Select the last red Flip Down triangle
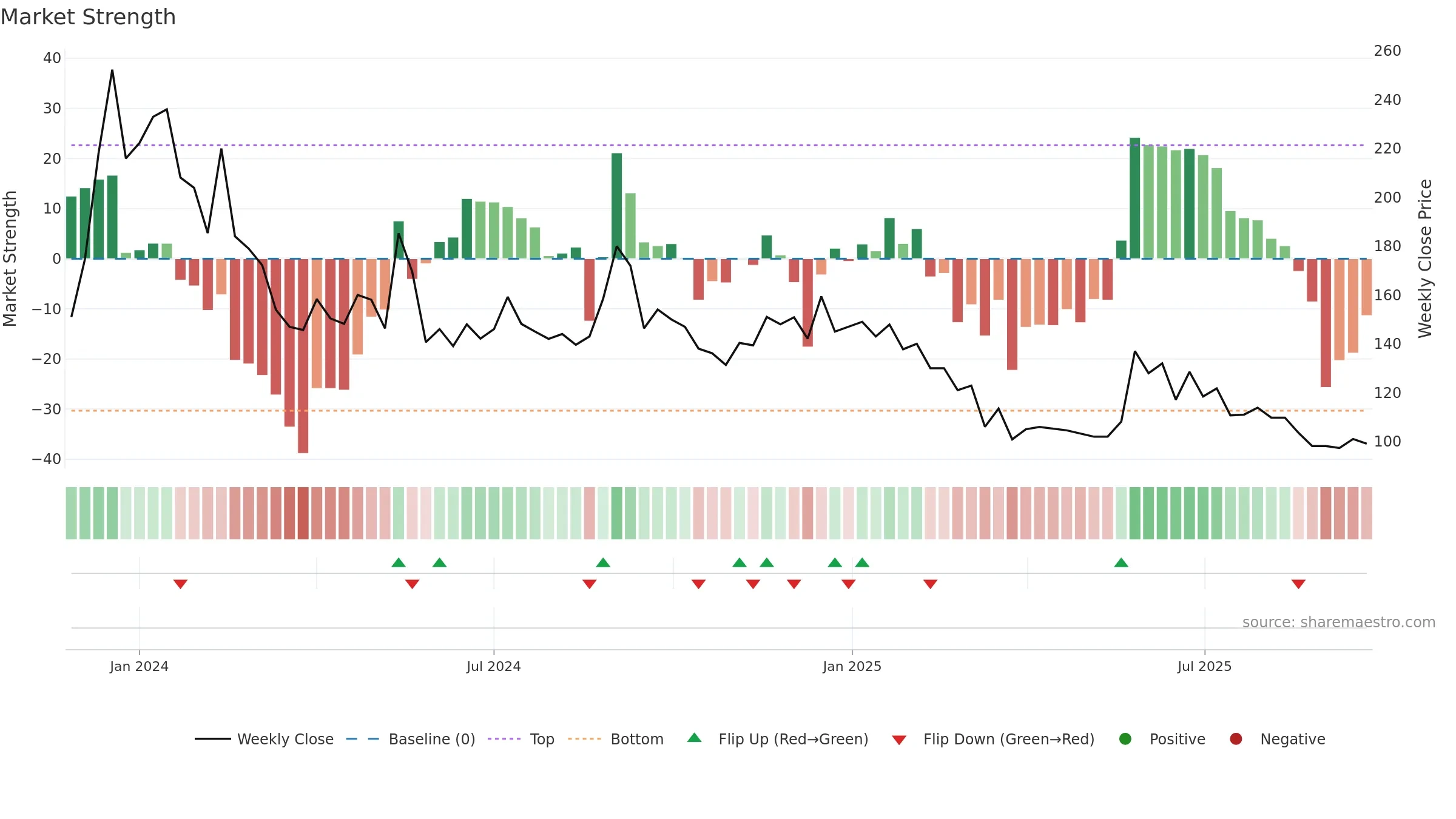The height and width of the screenshot is (819, 1456). pyautogui.click(x=1298, y=584)
